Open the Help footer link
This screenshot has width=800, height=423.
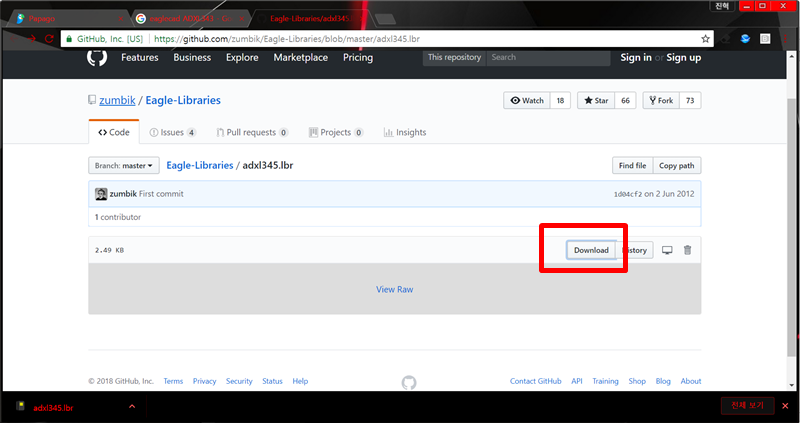pyautogui.click(x=300, y=381)
